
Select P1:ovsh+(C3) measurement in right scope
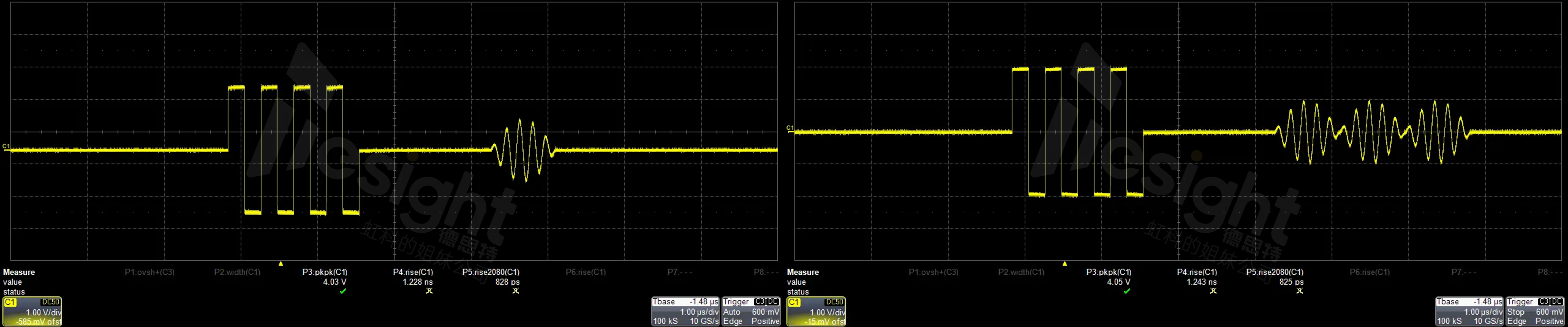point(934,272)
